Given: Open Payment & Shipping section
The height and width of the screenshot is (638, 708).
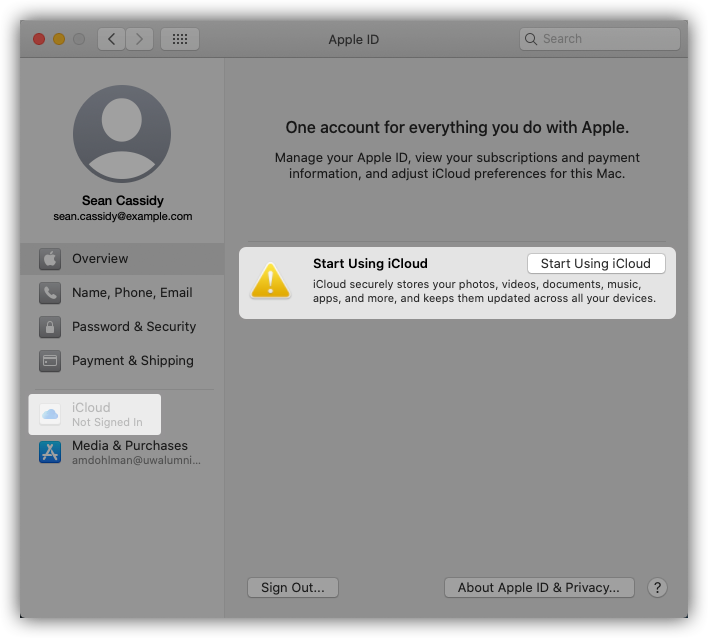Looking at the screenshot, I should click(x=122, y=361).
